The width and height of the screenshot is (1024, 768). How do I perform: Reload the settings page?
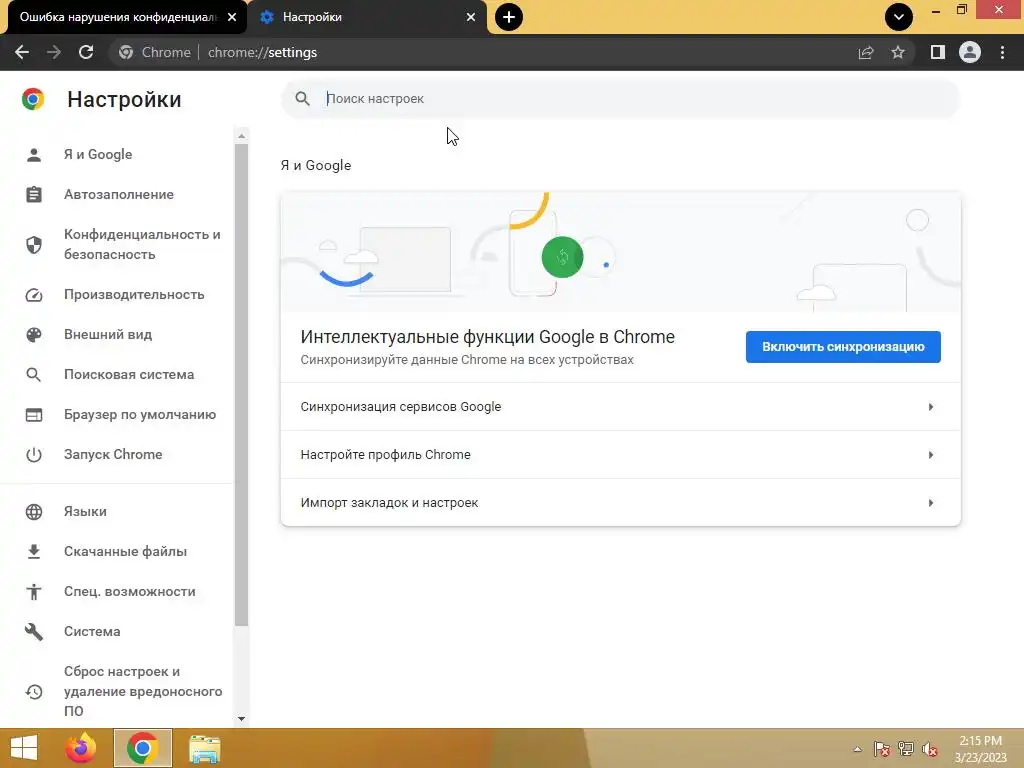click(86, 52)
